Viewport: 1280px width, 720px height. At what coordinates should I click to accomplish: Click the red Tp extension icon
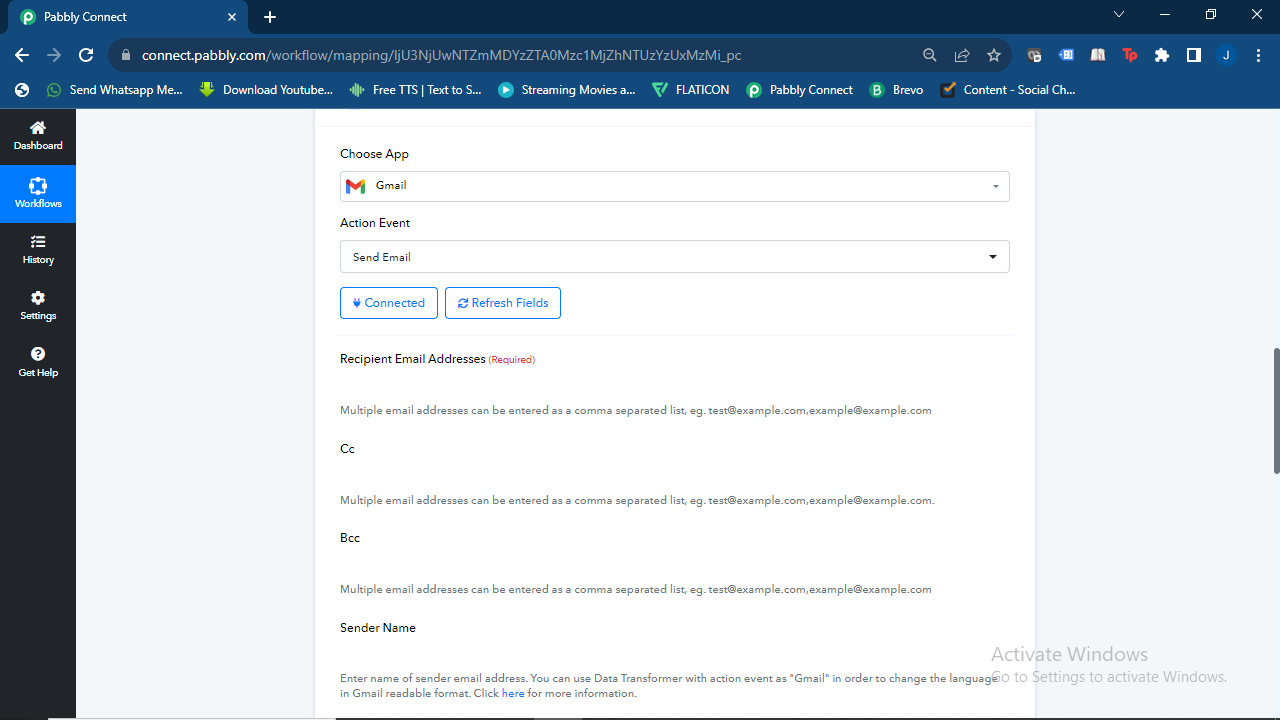[1130, 55]
